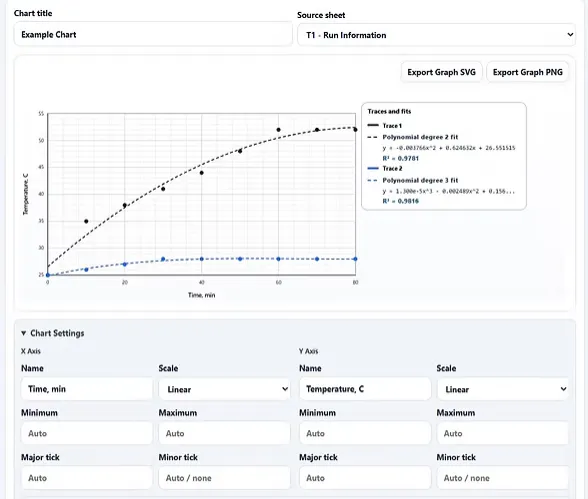The height and width of the screenshot is (499, 588).
Task: Set the X Axis Maximum field
Action: pyautogui.click(x=224, y=433)
